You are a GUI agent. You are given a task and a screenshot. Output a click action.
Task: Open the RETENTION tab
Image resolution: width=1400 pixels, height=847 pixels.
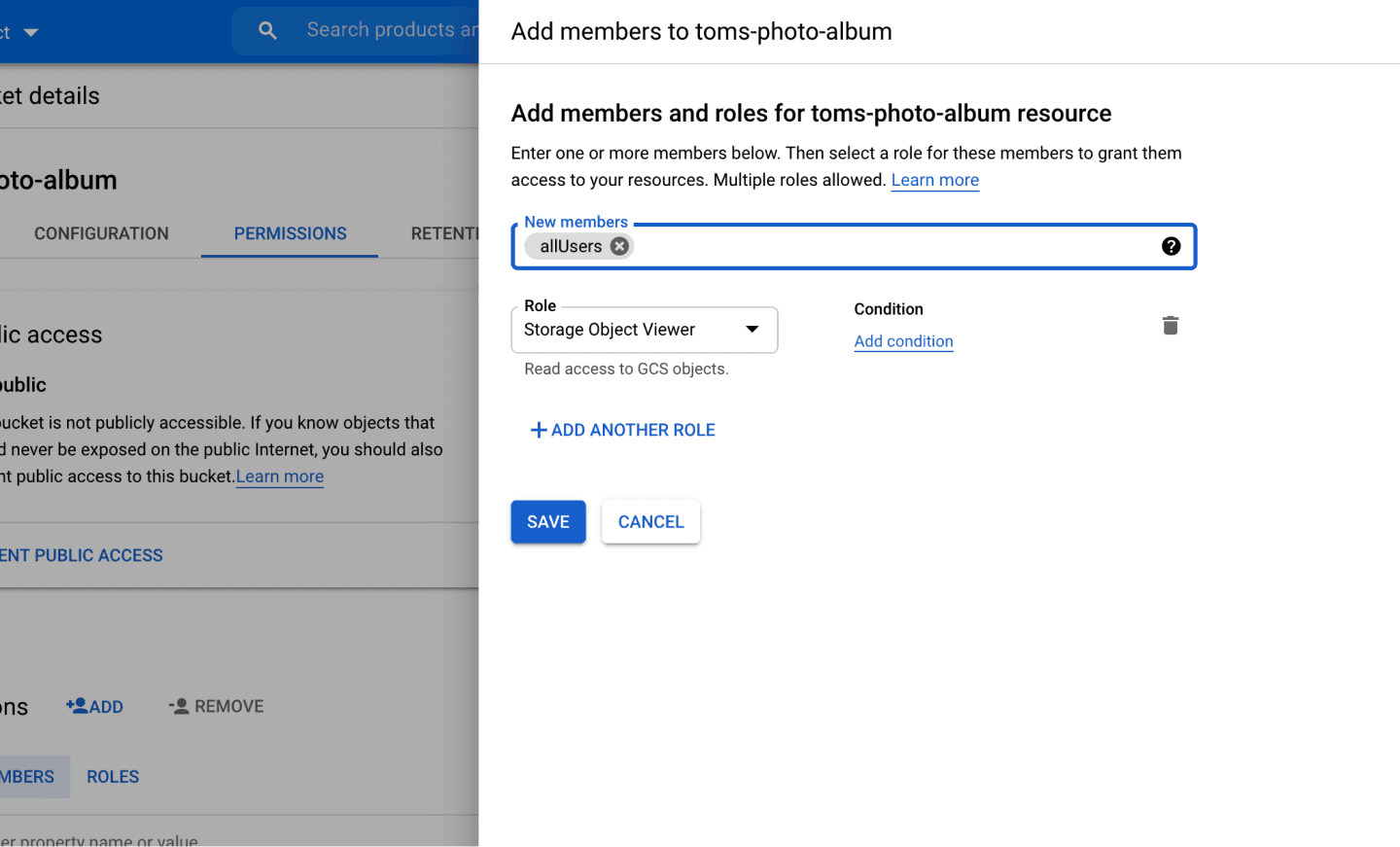tap(444, 233)
